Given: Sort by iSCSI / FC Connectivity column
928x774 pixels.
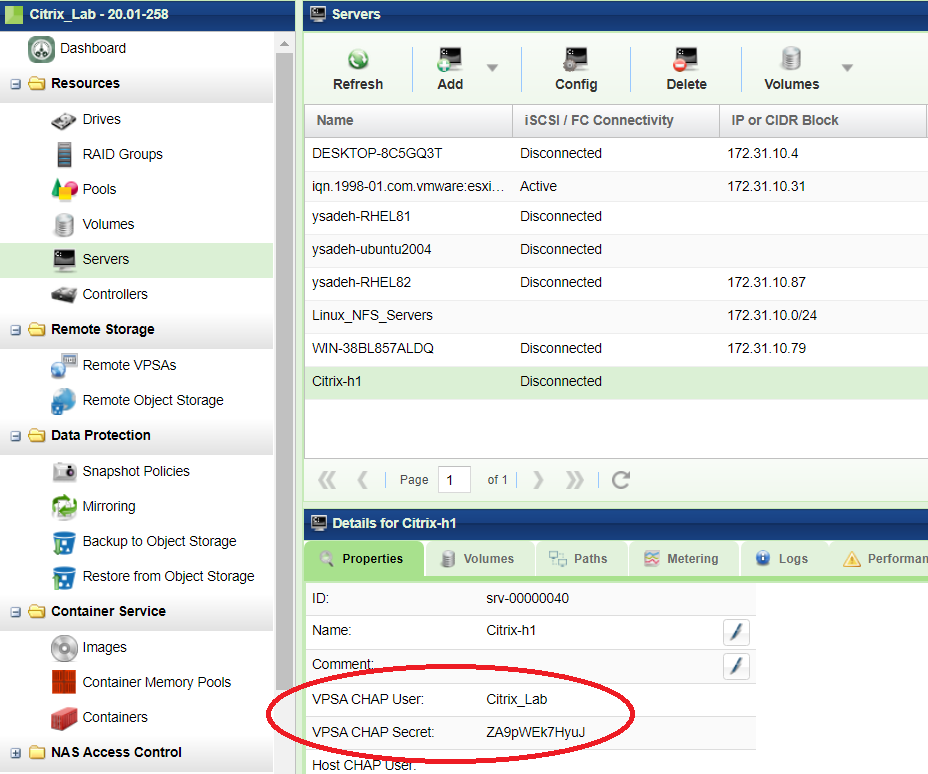Looking at the screenshot, I should [x=616, y=121].
